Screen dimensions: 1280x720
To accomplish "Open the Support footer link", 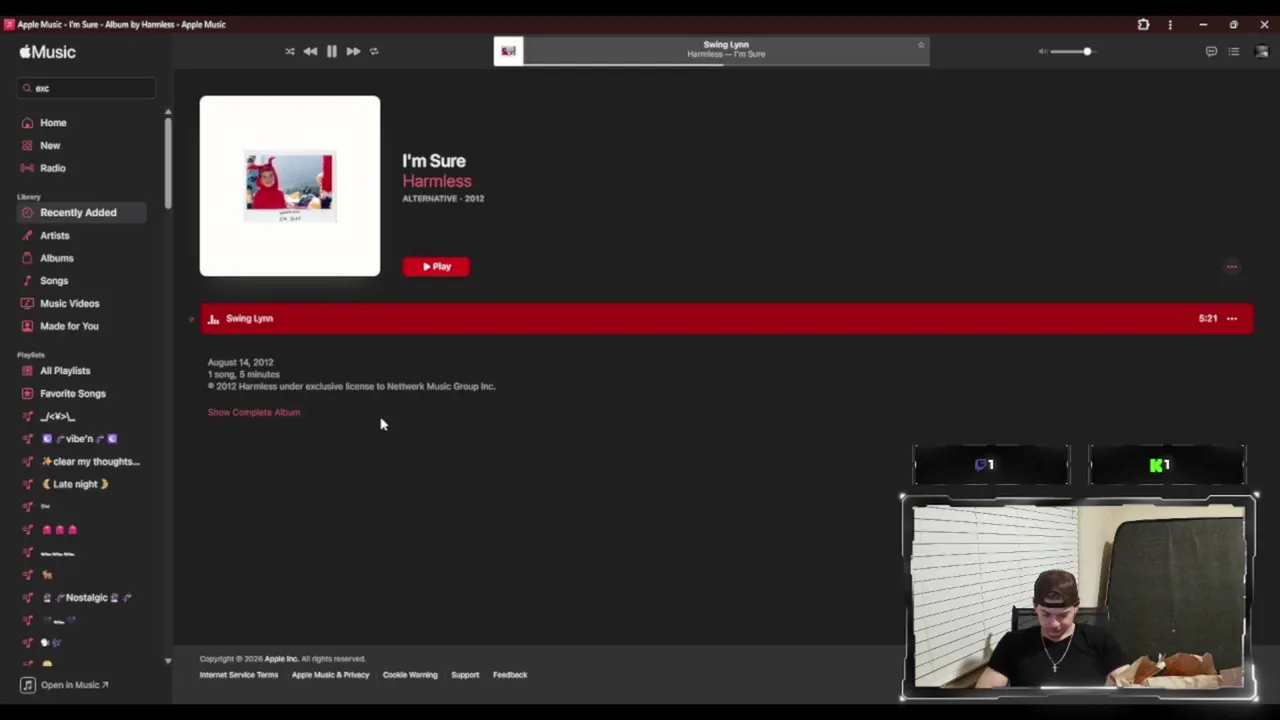I will [x=465, y=675].
